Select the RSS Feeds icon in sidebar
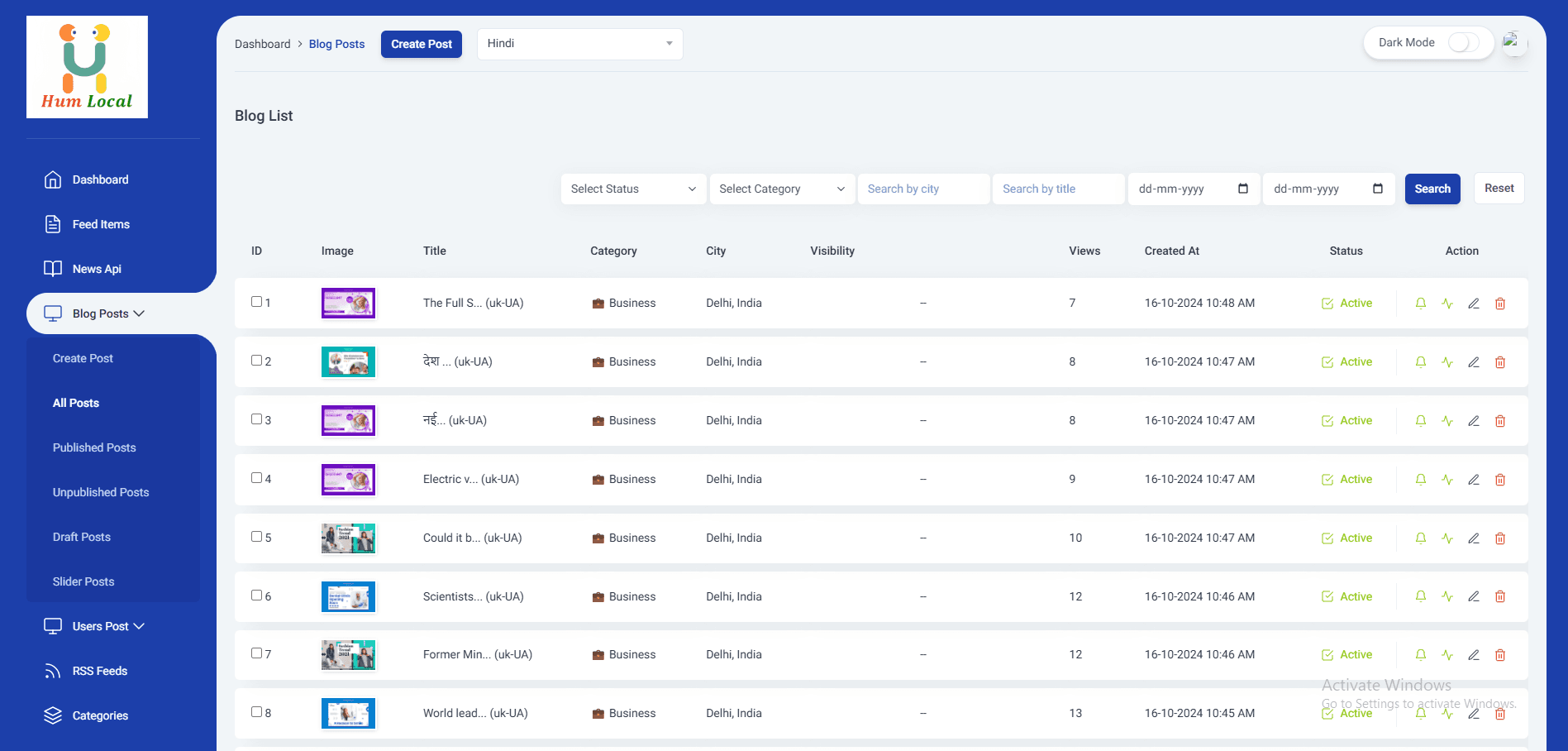The height and width of the screenshot is (751, 1568). click(53, 670)
